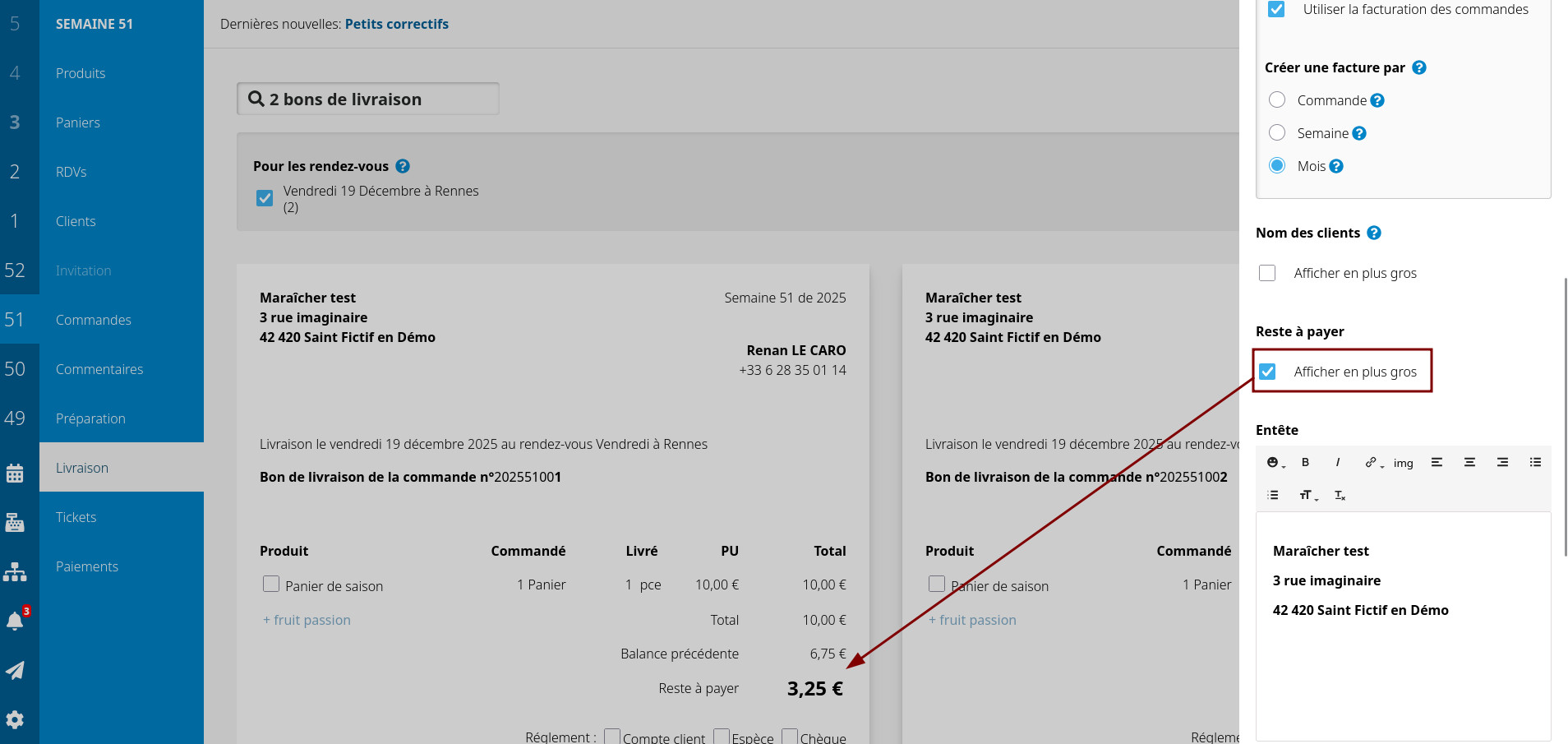1568x744 pixels.
Task: Open the text size dropdown
Action: [x=1307, y=496]
